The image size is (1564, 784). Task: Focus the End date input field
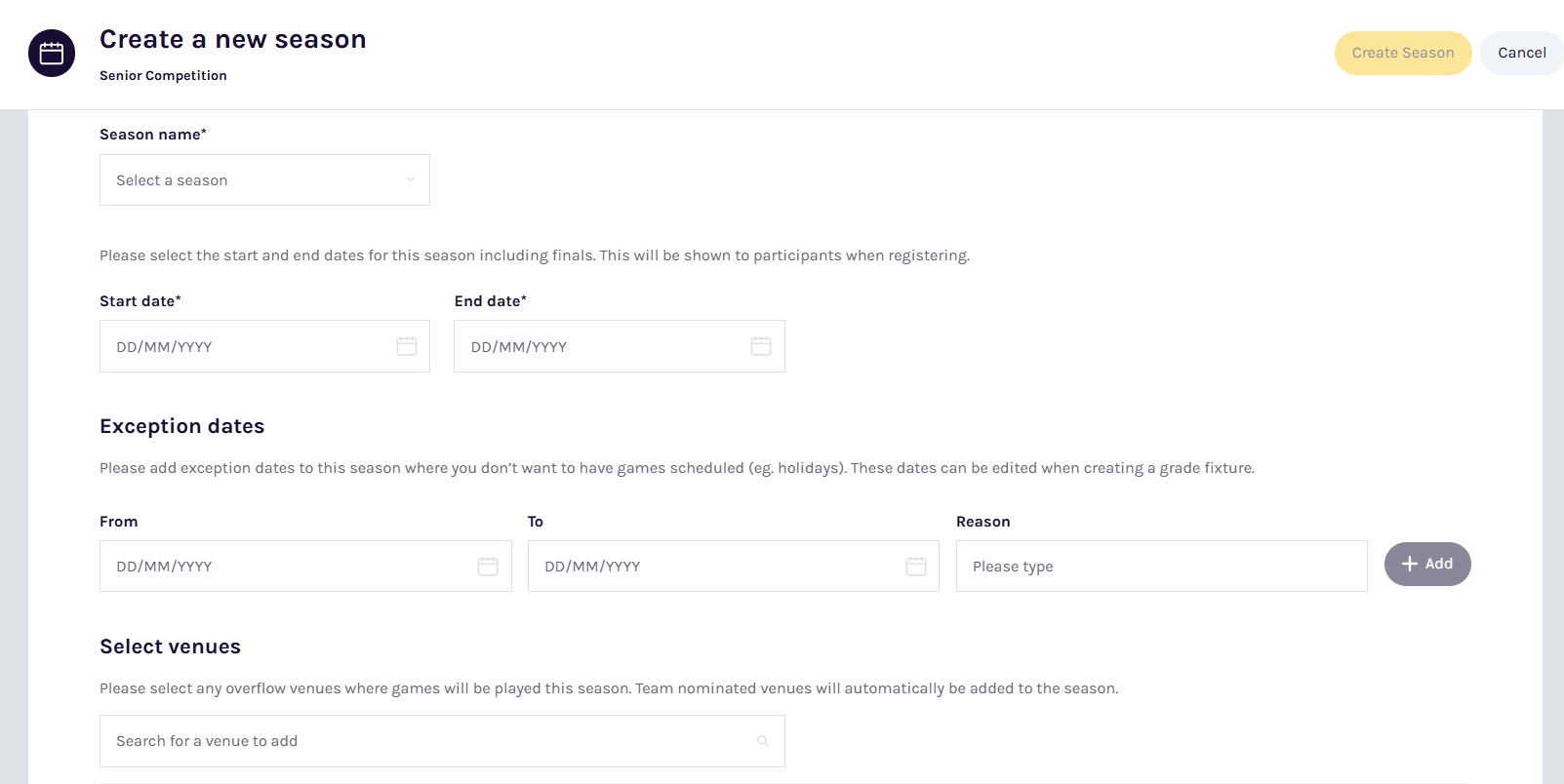click(x=600, y=346)
